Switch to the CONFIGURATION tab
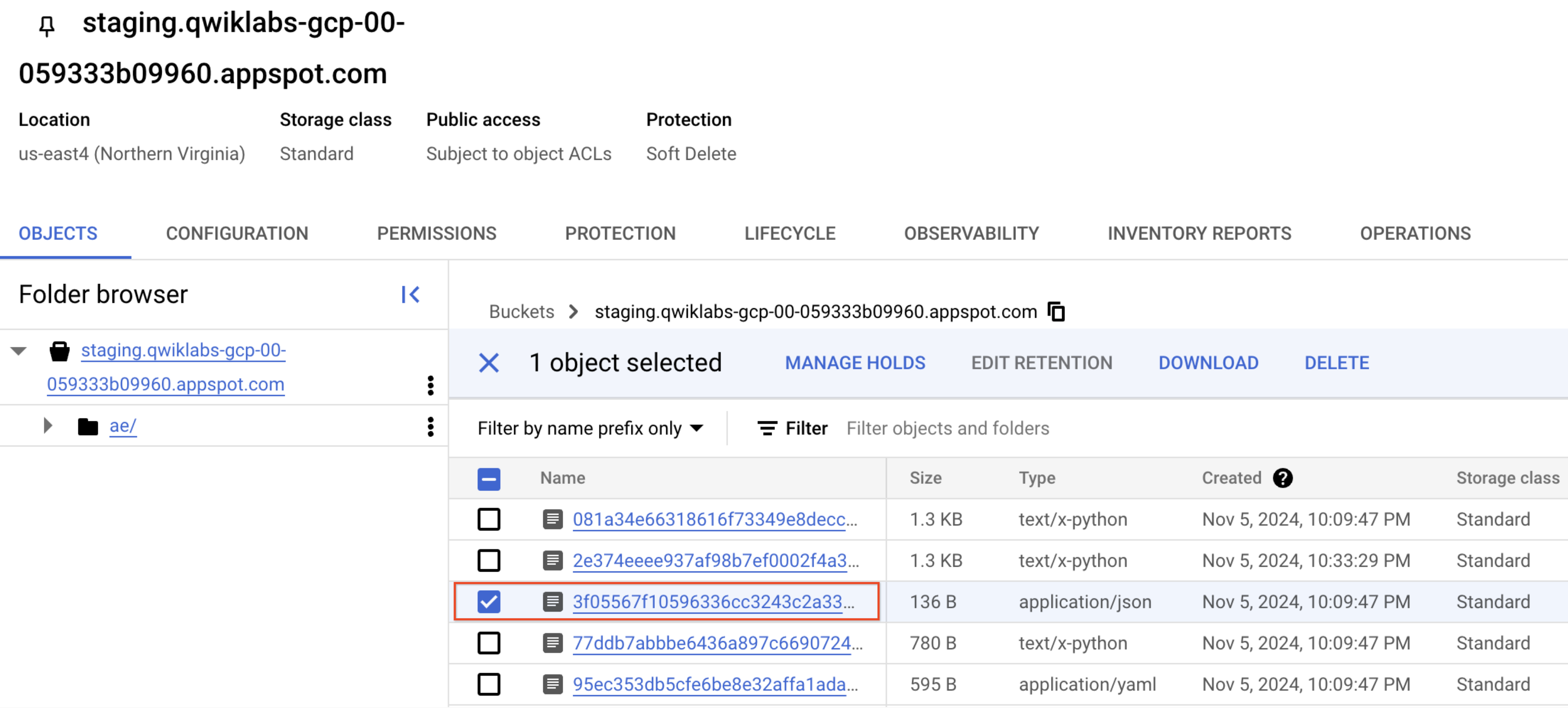 [237, 234]
